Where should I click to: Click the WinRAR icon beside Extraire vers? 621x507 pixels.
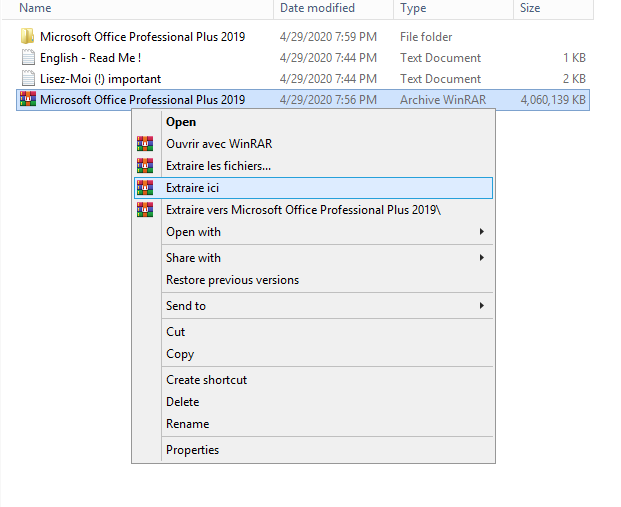tap(145, 210)
